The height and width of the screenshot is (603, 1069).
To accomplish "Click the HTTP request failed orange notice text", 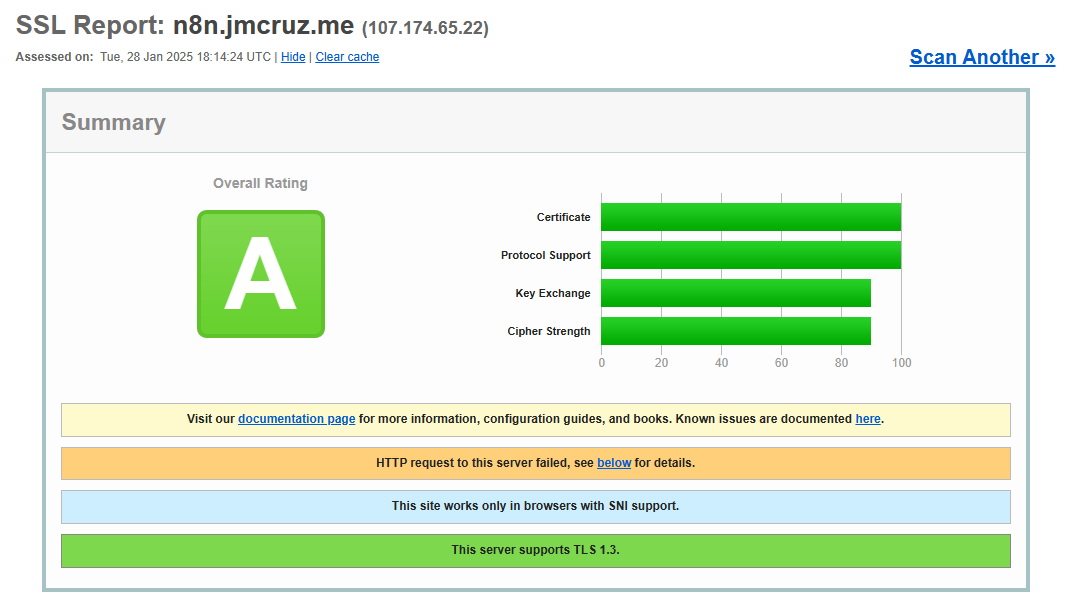I will coord(536,462).
